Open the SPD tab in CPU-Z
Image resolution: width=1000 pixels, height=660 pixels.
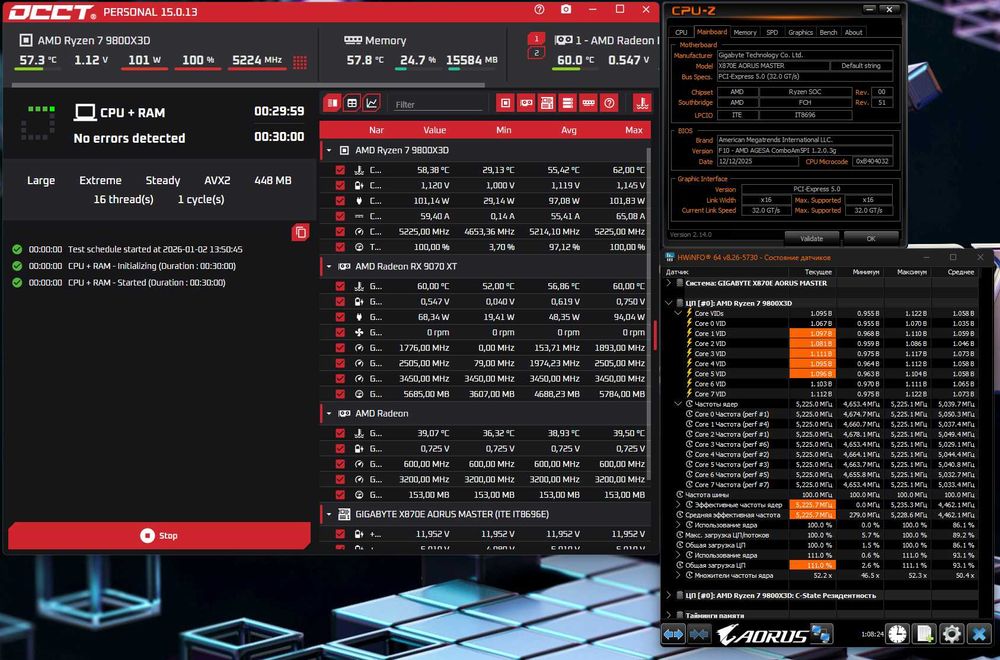click(772, 33)
